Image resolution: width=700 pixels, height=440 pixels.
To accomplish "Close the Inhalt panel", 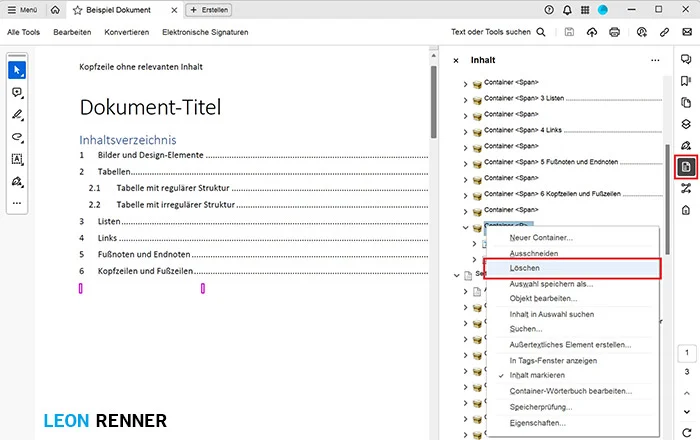I will coord(456,60).
